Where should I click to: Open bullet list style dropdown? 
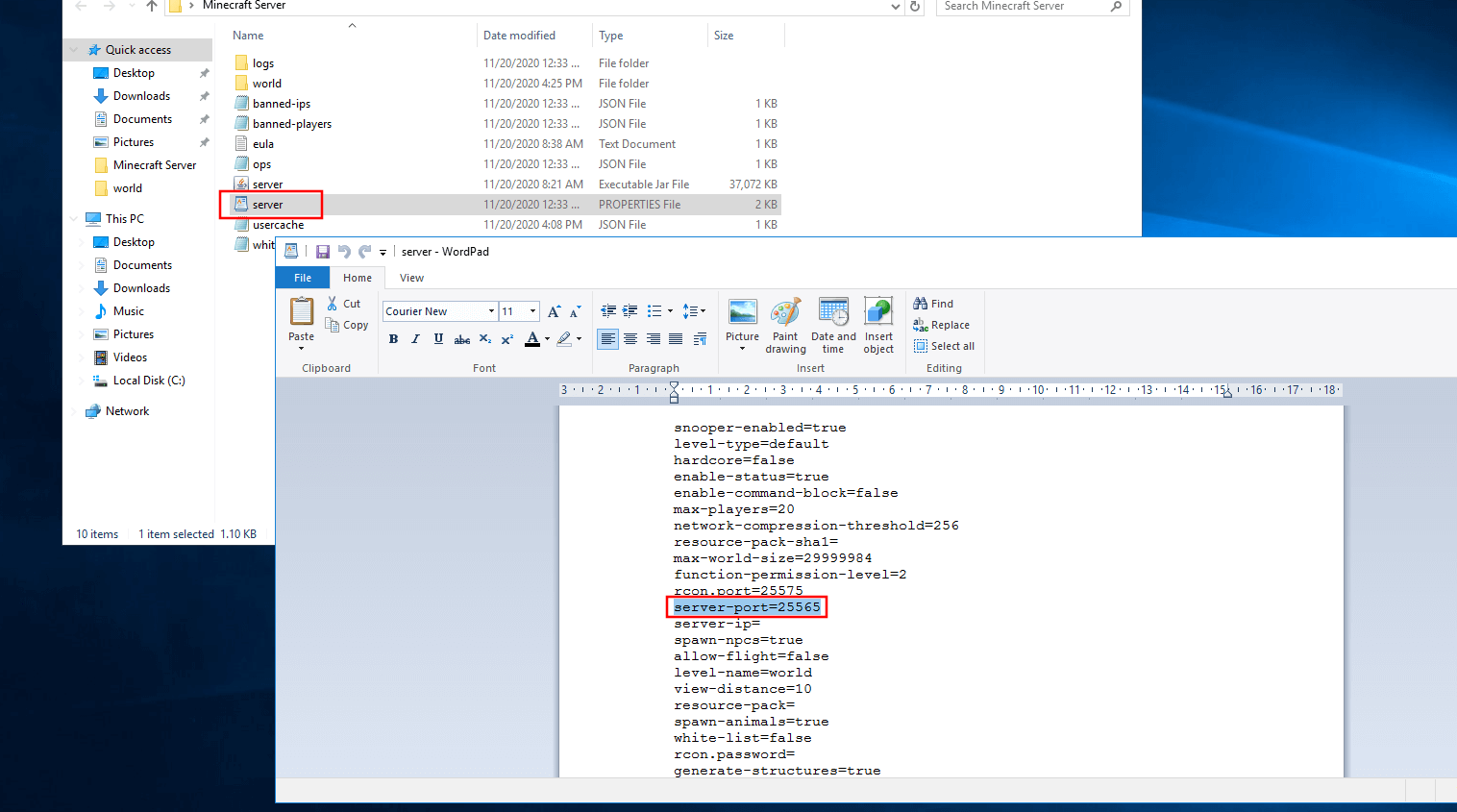coord(670,311)
